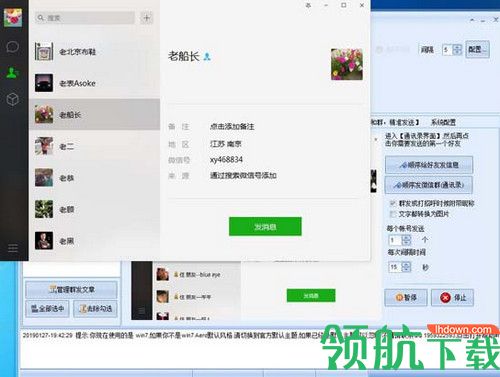500x377 pixels.
Task: Toggle 群发或打招呼时称呼用昵称 checkbox
Action: (x=393, y=203)
